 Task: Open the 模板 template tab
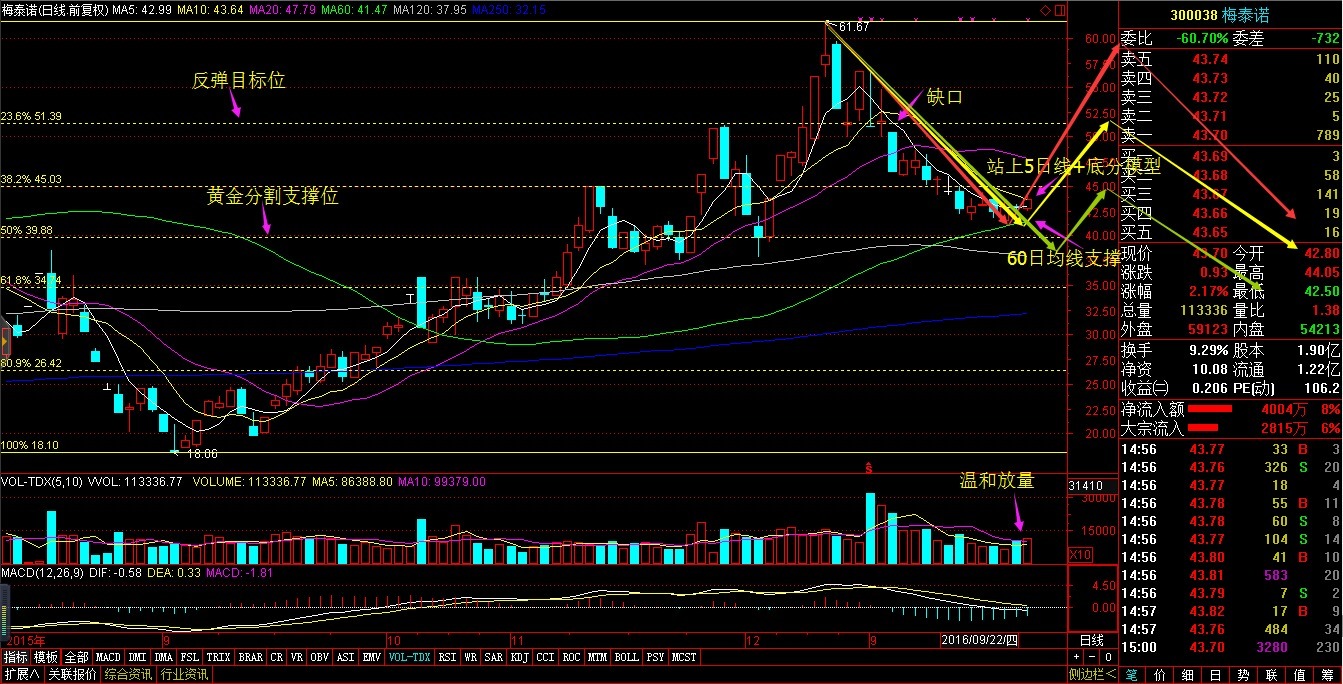coord(46,657)
